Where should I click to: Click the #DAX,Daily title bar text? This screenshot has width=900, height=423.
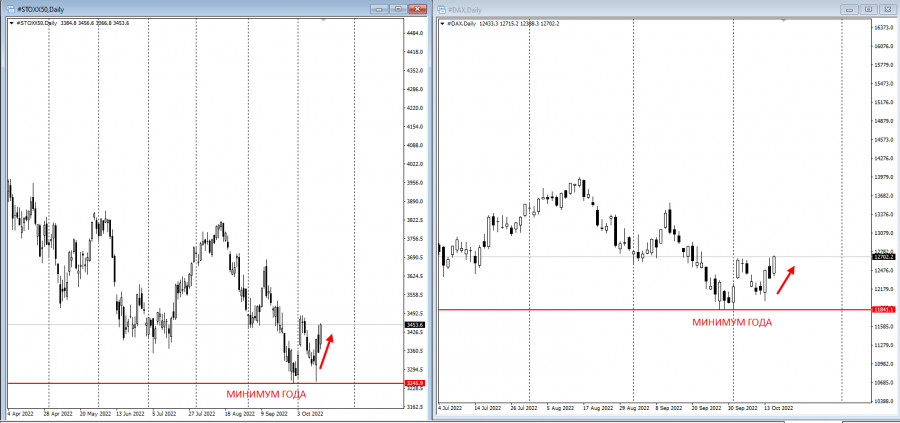[x=465, y=10]
